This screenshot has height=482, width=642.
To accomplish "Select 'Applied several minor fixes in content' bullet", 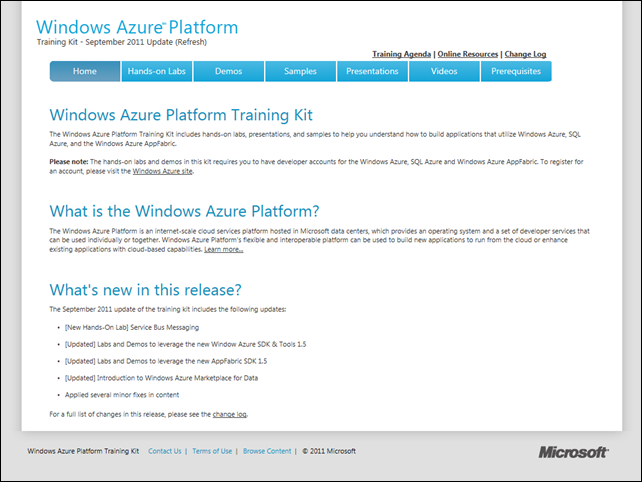I will point(122,395).
